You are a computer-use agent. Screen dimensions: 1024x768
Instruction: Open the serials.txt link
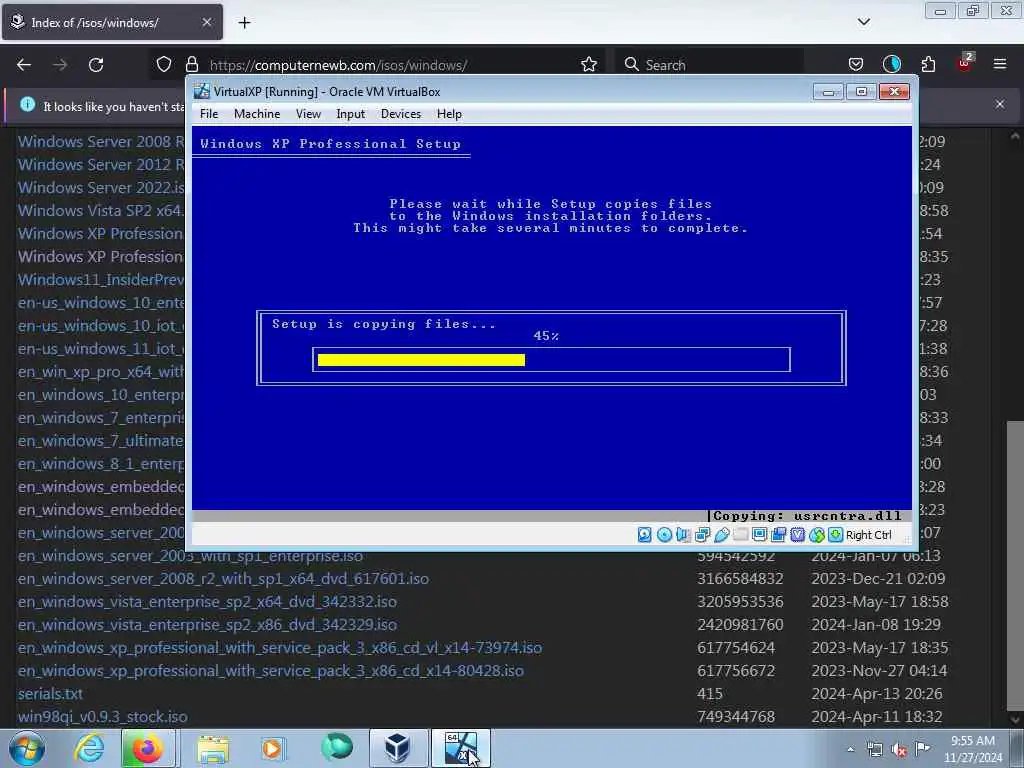(50, 694)
